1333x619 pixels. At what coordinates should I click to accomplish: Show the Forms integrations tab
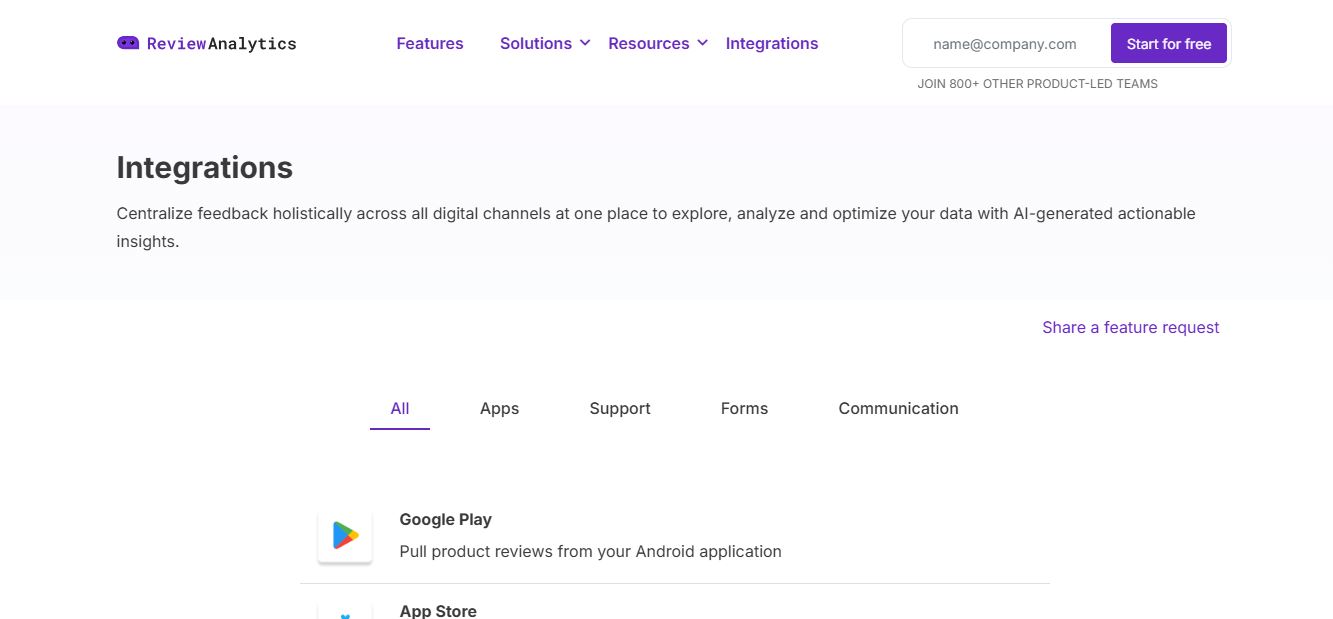point(744,408)
